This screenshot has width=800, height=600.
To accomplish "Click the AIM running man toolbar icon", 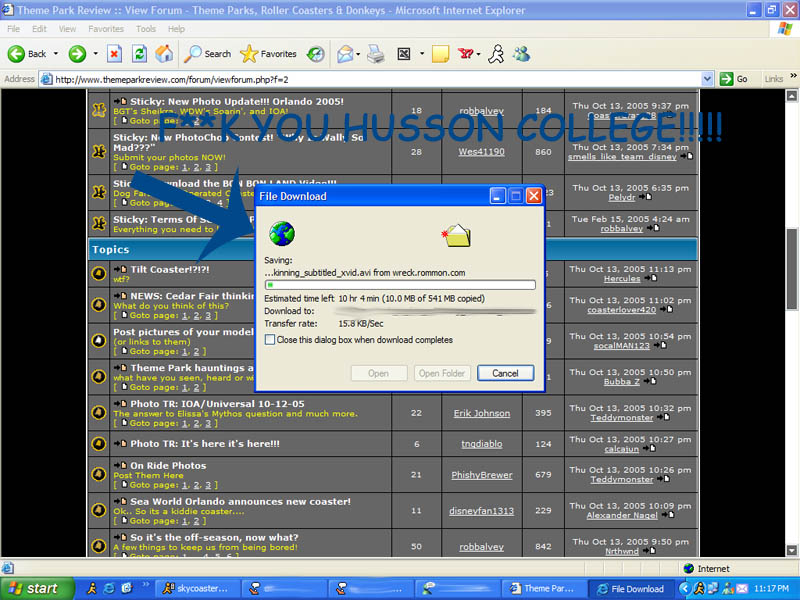I will pyautogui.click(x=496, y=54).
